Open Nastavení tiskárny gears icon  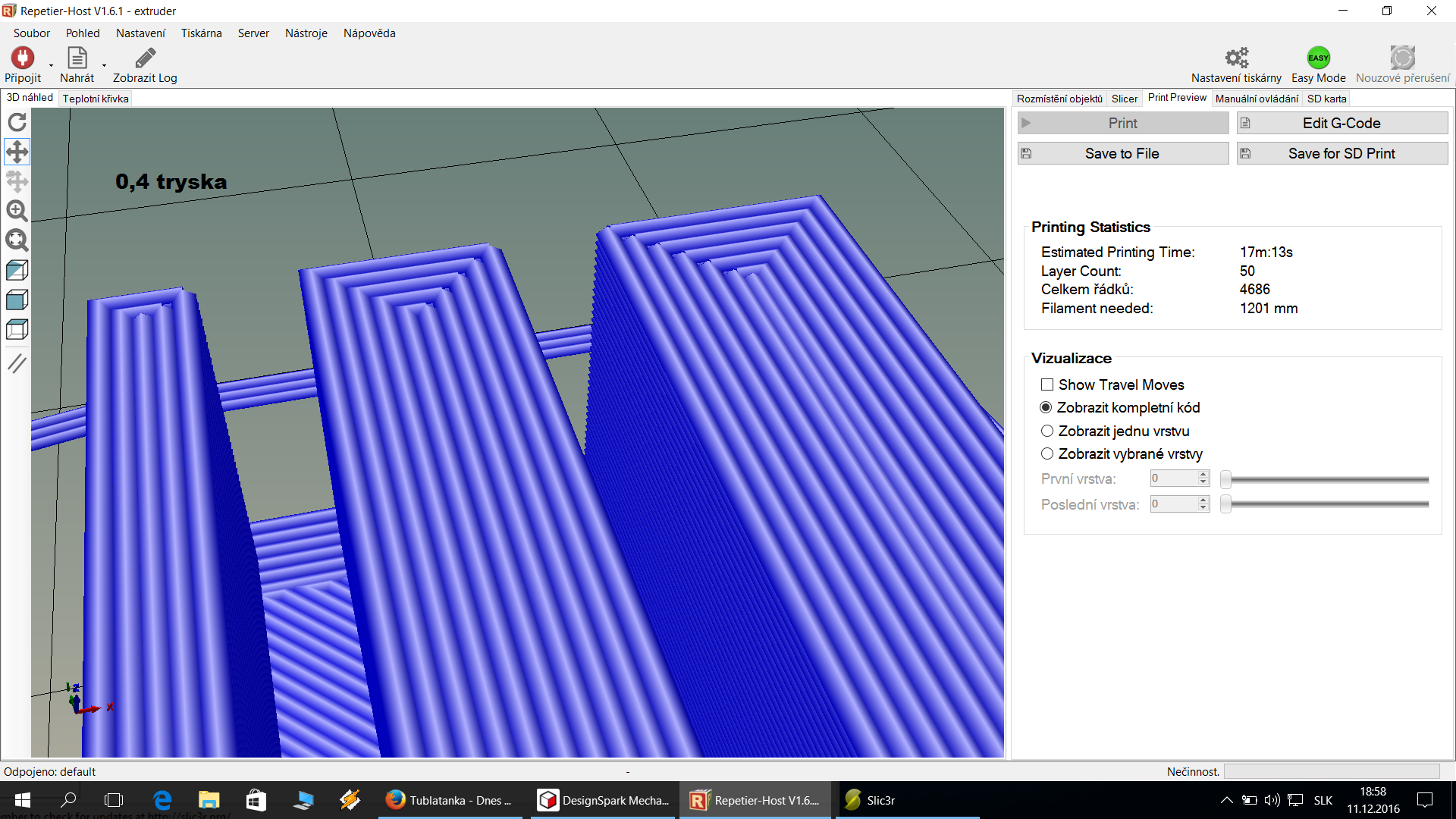(1236, 58)
